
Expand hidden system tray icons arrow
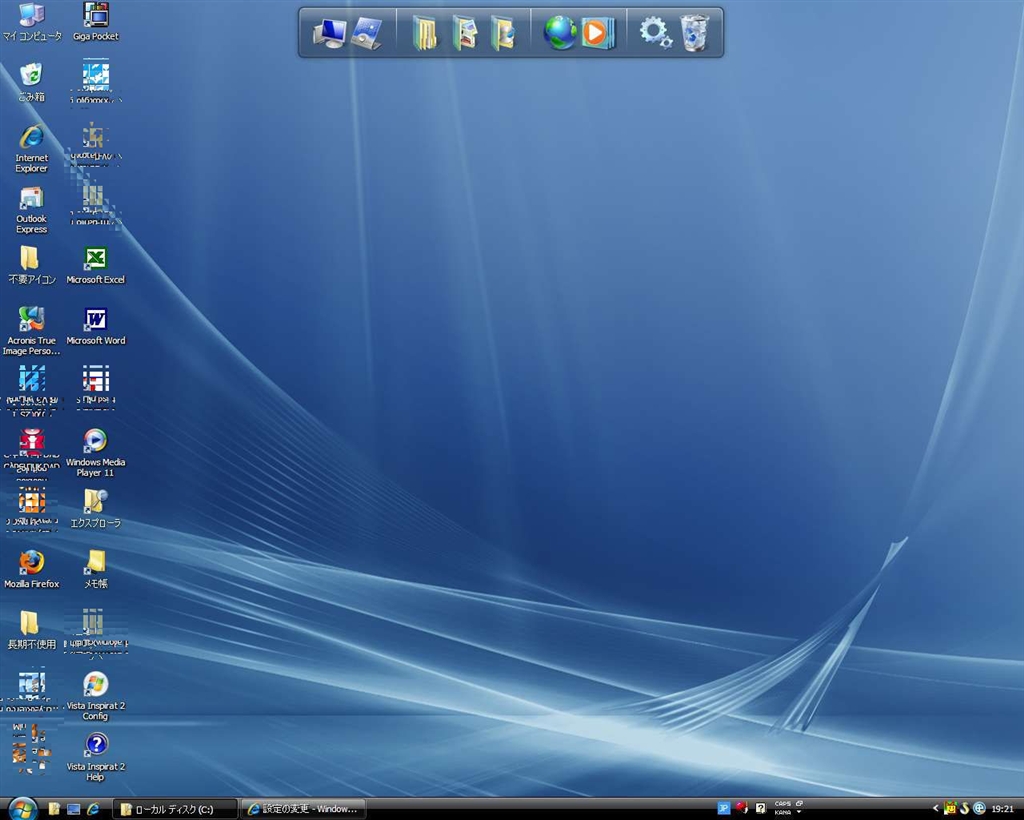pos(936,809)
